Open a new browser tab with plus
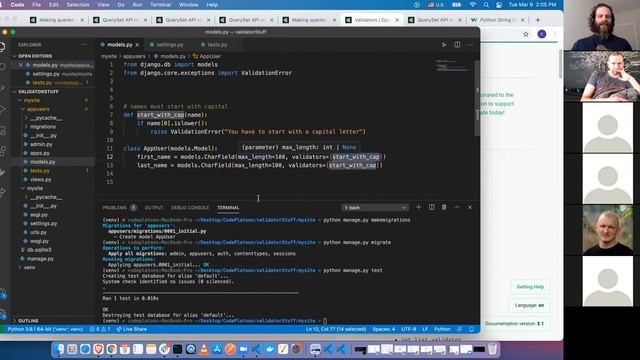640x360 pixels. tap(538, 20)
